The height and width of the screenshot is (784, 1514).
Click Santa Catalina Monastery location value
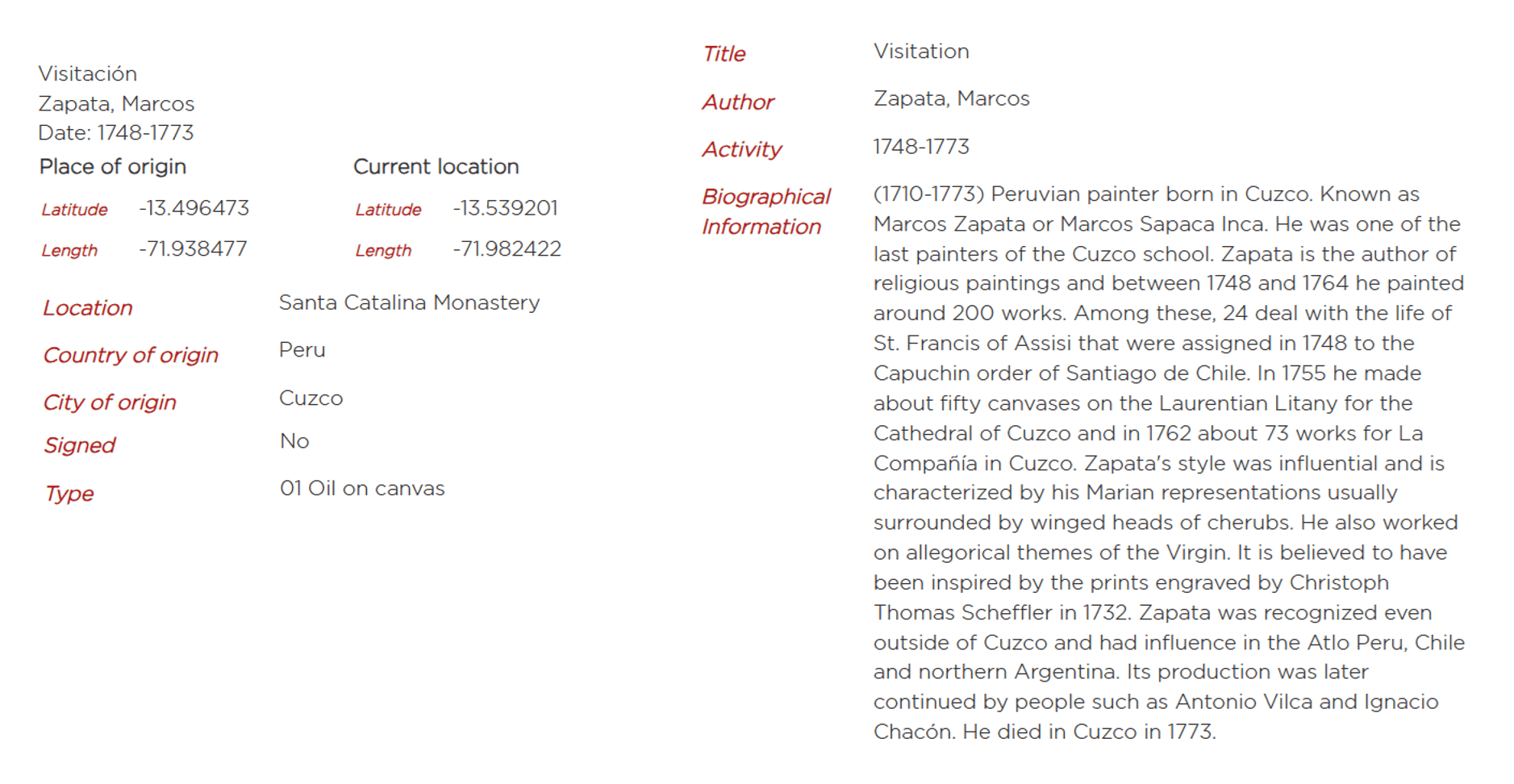pyautogui.click(x=409, y=302)
